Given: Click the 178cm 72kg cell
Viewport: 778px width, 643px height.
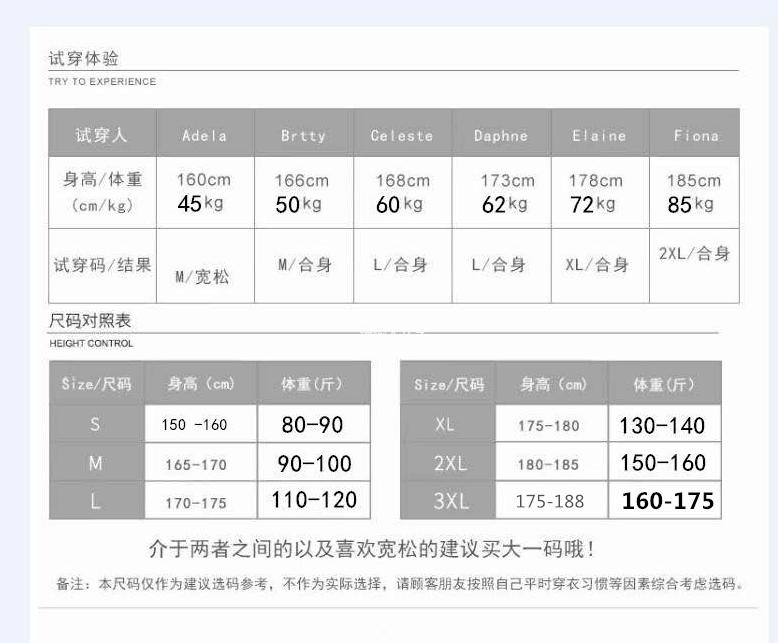Looking at the screenshot, I should [600, 193].
